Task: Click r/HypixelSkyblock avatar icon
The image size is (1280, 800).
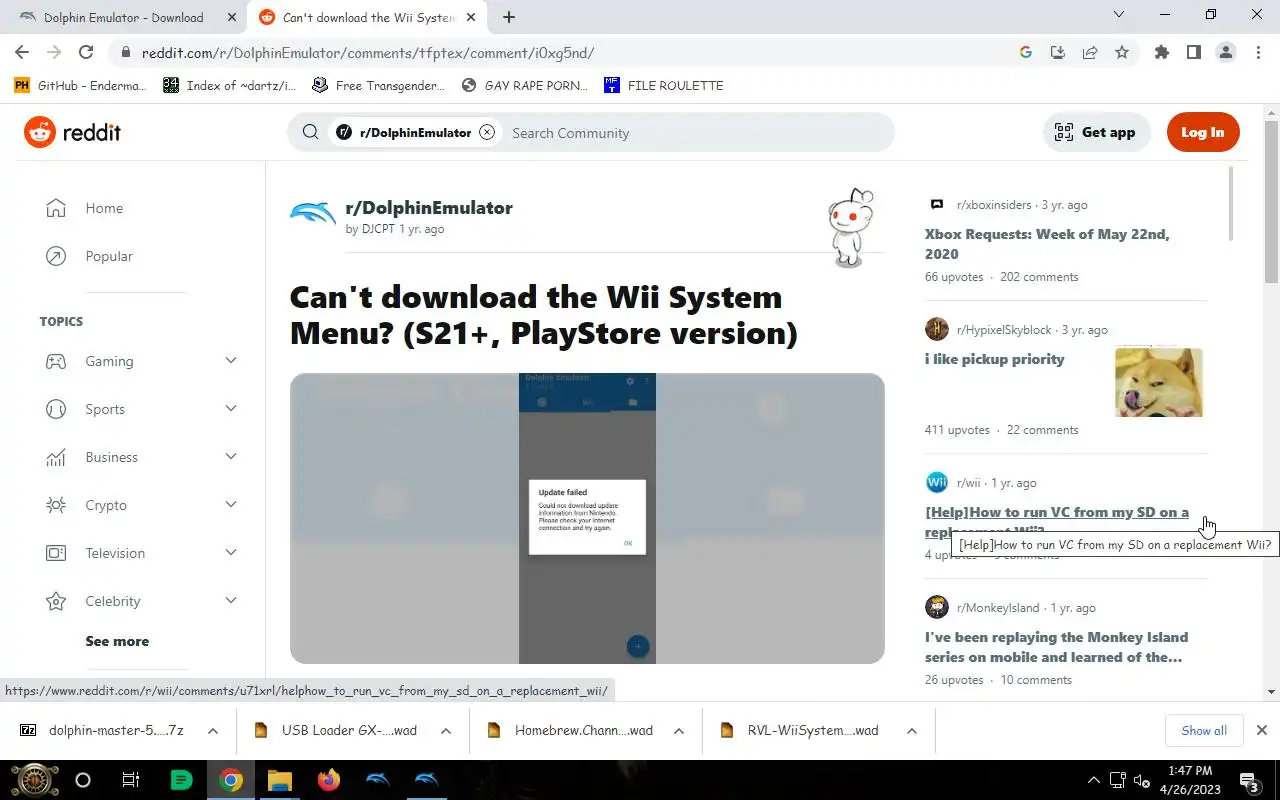Action: (x=937, y=329)
